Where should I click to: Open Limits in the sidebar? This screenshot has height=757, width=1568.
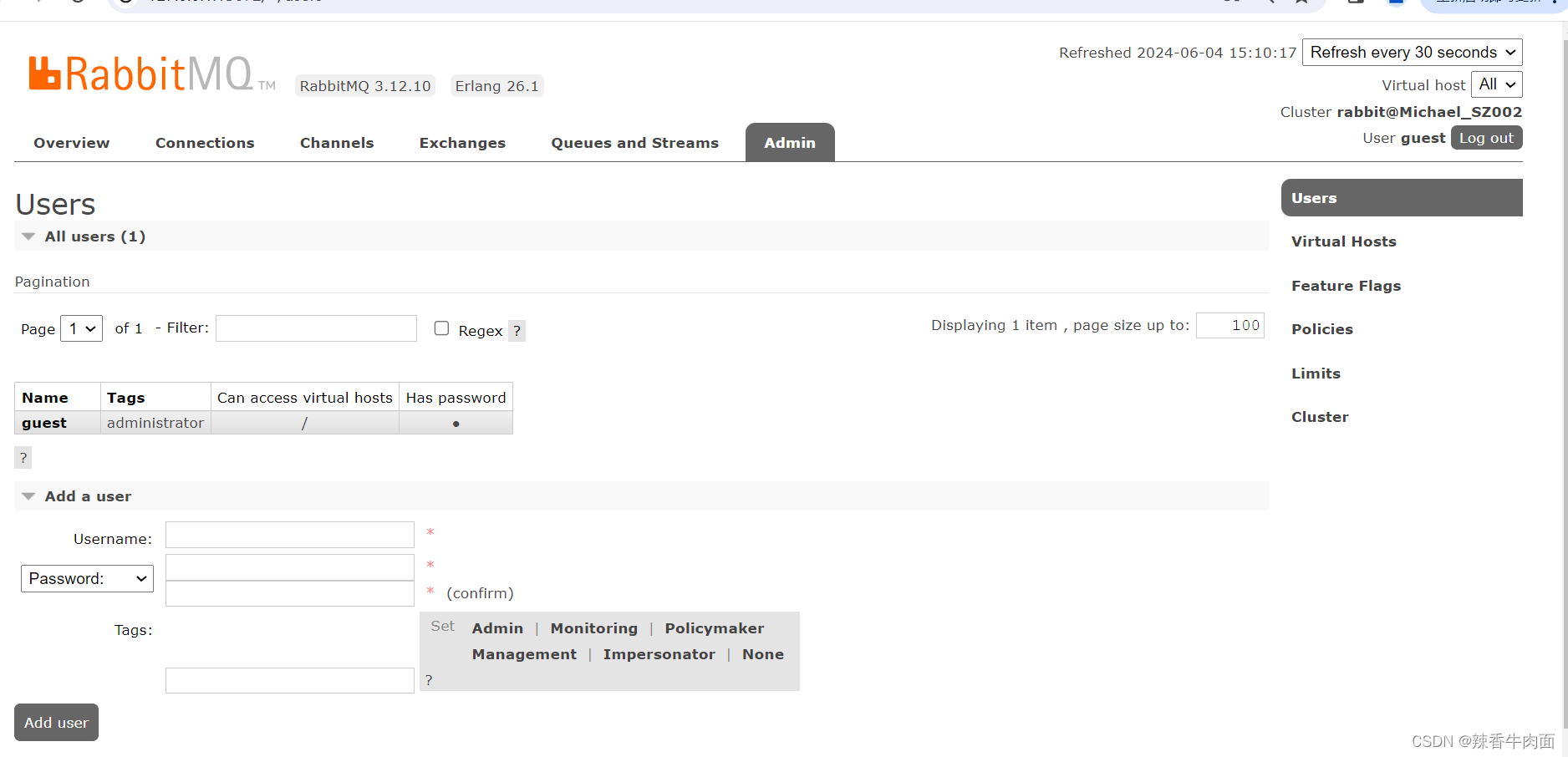pyautogui.click(x=1316, y=373)
